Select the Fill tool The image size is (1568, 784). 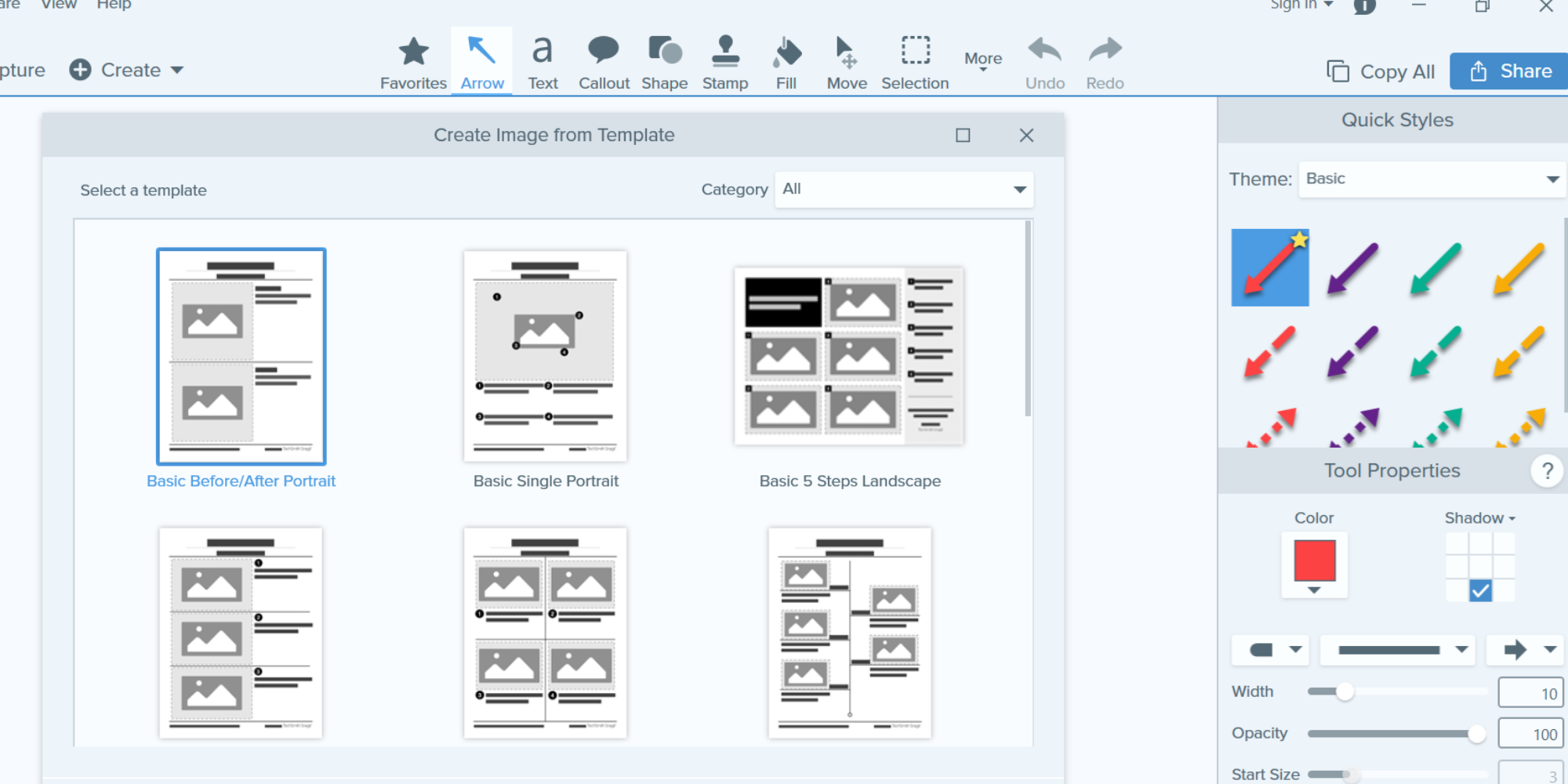coord(786,61)
